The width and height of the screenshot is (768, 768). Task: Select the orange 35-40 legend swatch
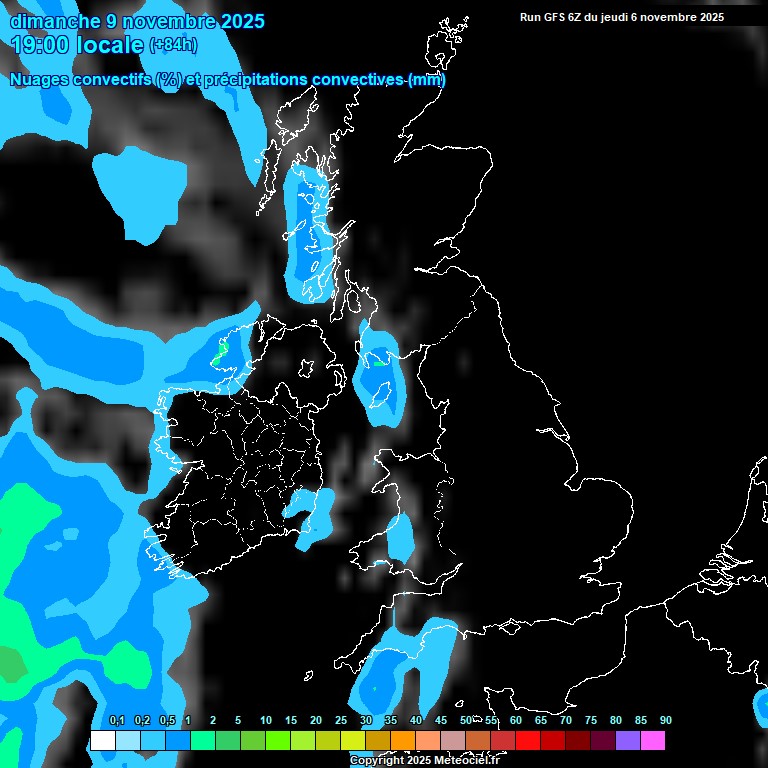coord(403,741)
